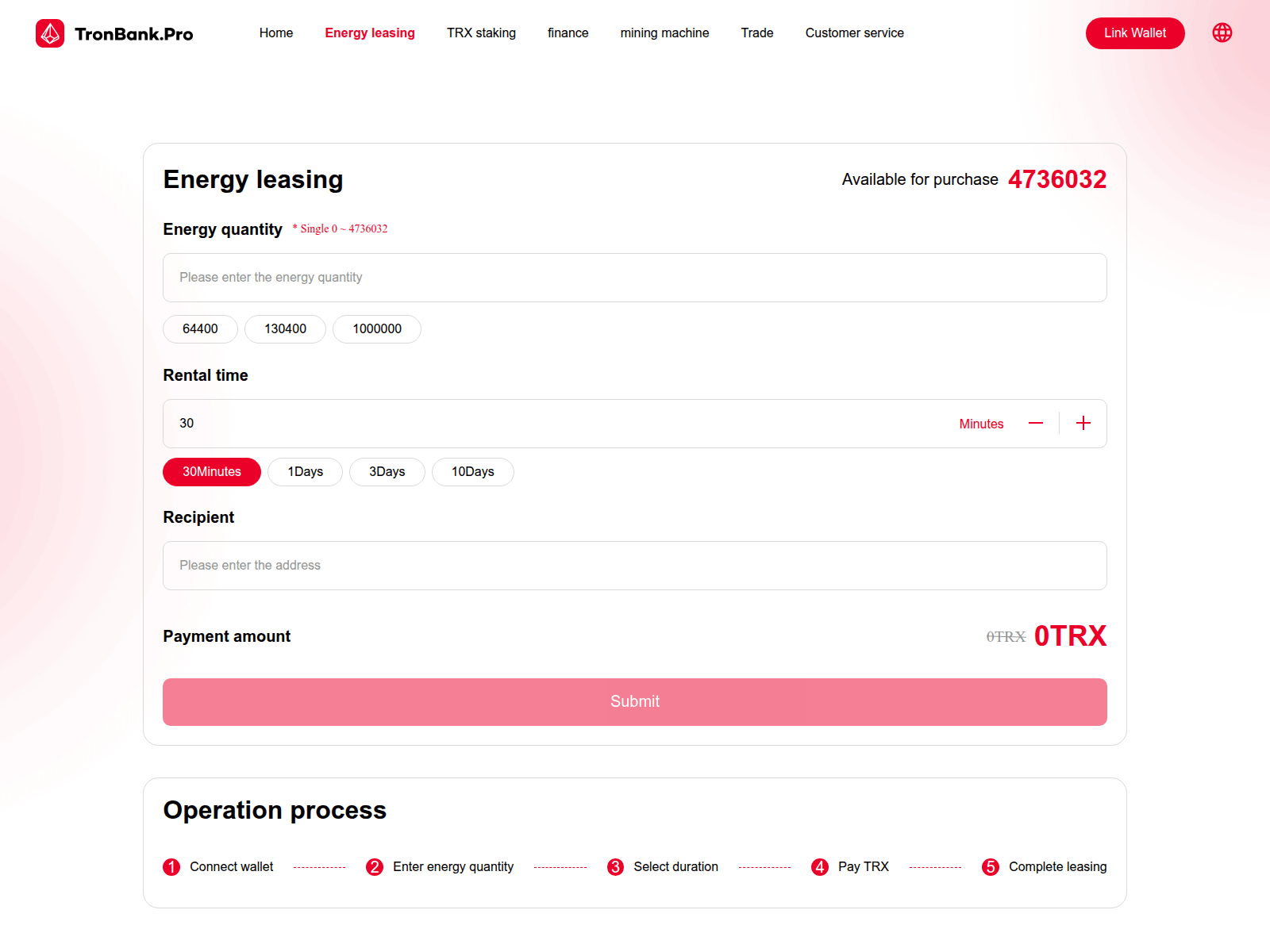Choose the 64400 energy preset

pyautogui.click(x=199, y=328)
